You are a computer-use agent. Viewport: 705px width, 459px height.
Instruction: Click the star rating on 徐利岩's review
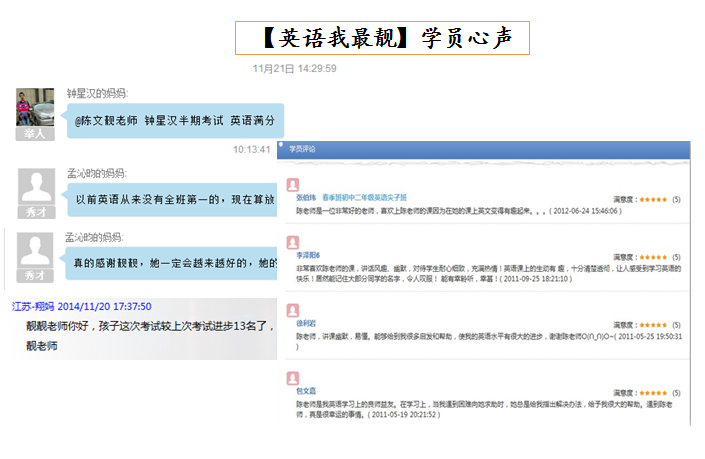(x=652, y=325)
